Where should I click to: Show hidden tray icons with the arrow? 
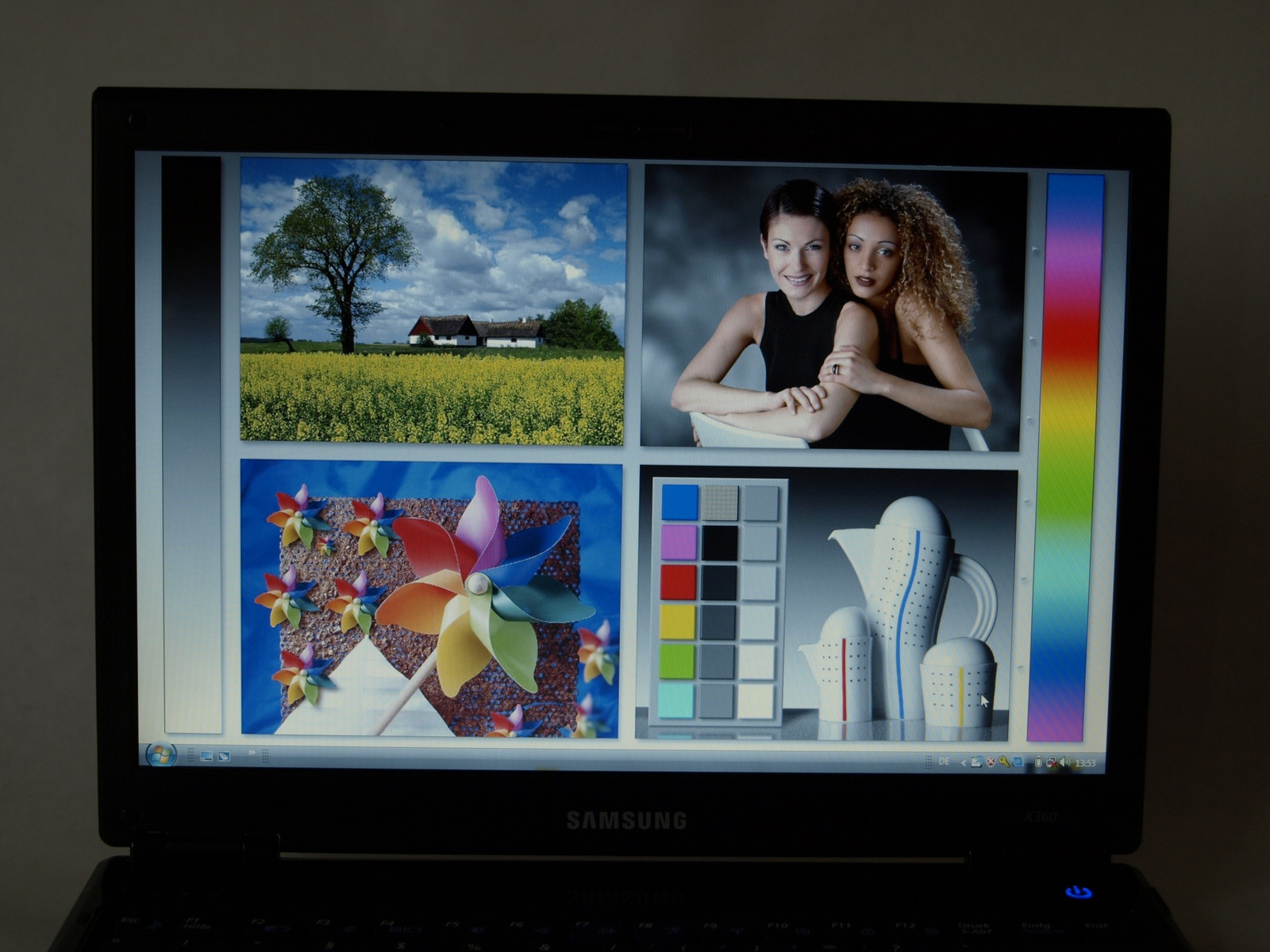(964, 762)
